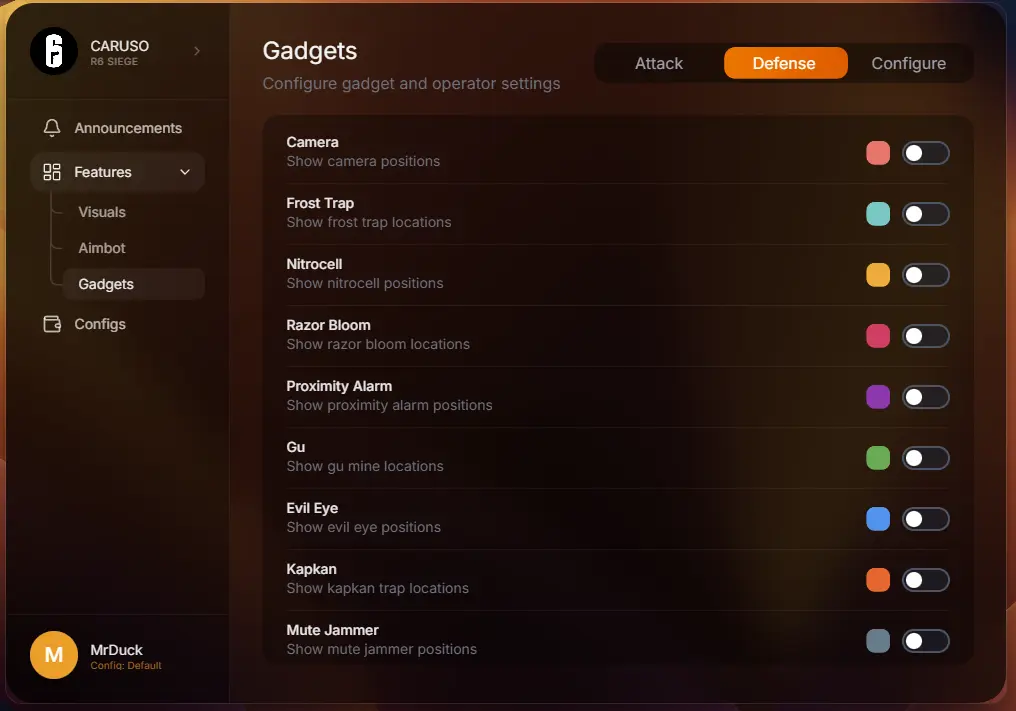This screenshot has height=711, width=1016.
Task: Enable the Evil Eye toggle
Action: [x=925, y=519]
